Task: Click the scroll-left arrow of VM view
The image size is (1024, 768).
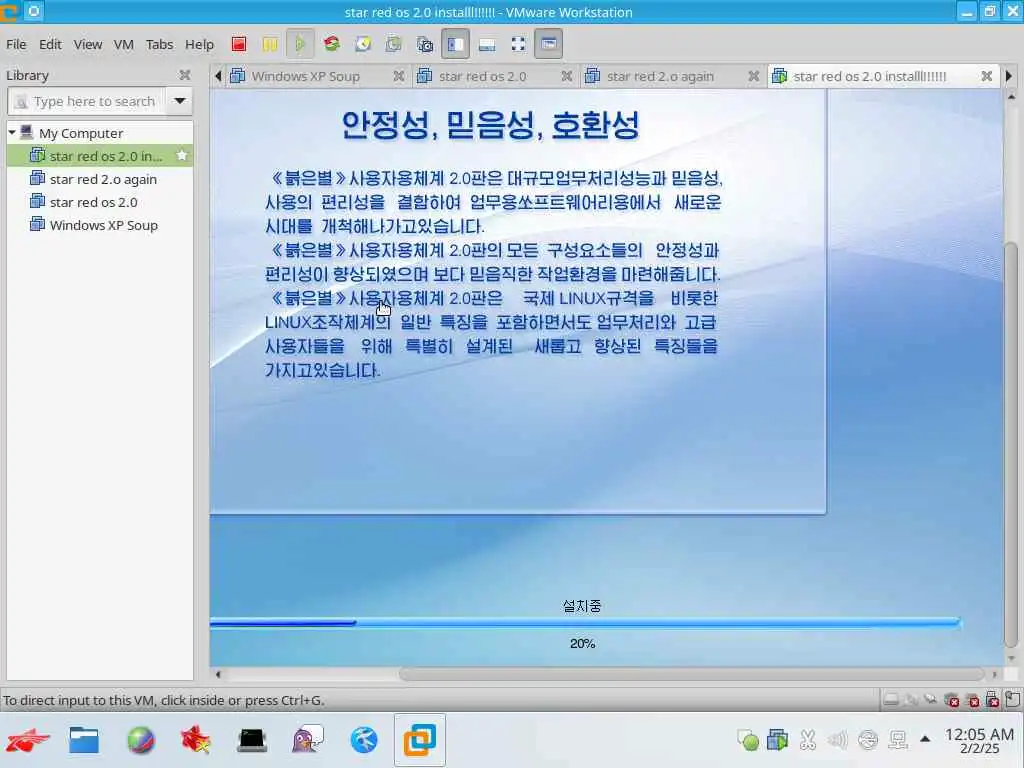Action: (218, 674)
